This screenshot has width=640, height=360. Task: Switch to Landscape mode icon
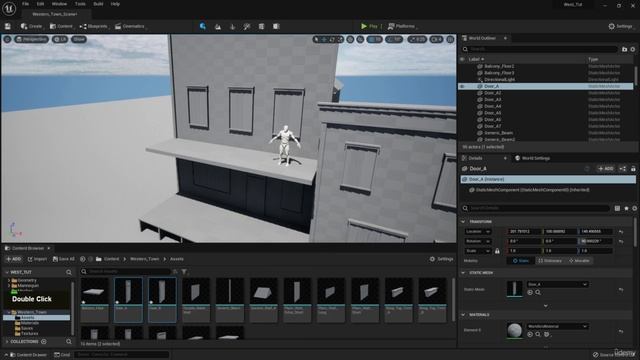point(218,27)
